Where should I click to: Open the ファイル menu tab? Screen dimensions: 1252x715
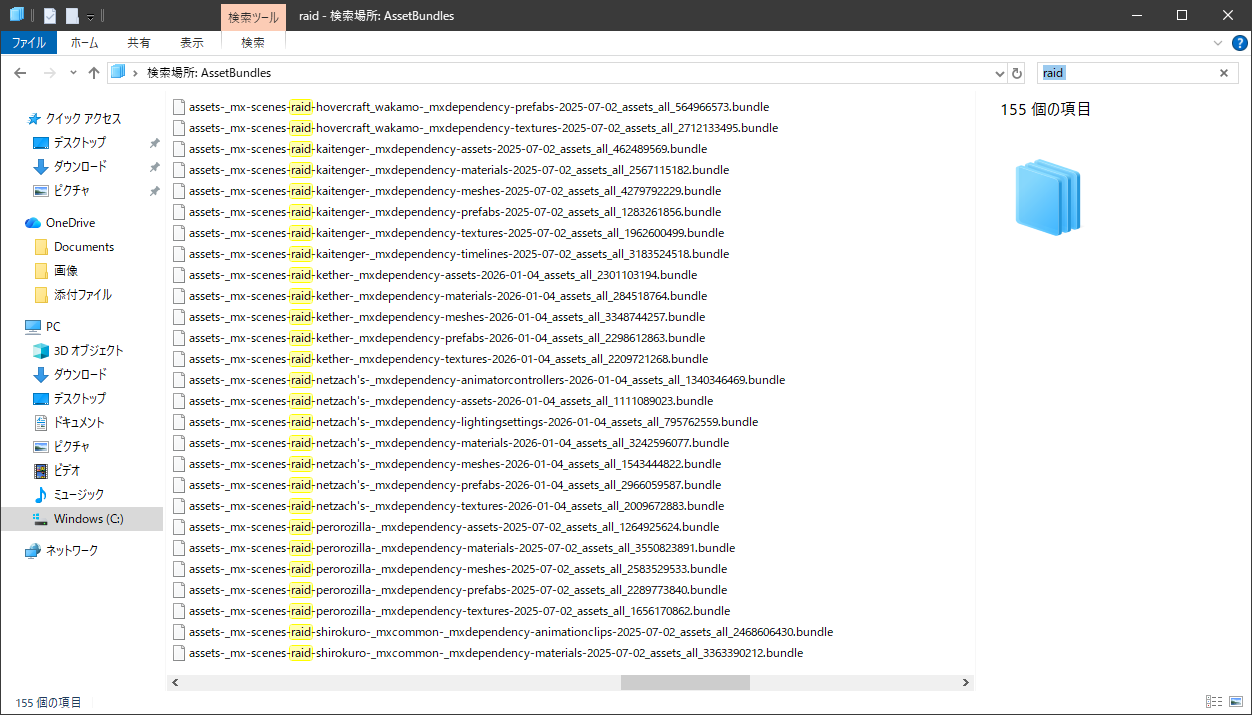[x=28, y=43]
